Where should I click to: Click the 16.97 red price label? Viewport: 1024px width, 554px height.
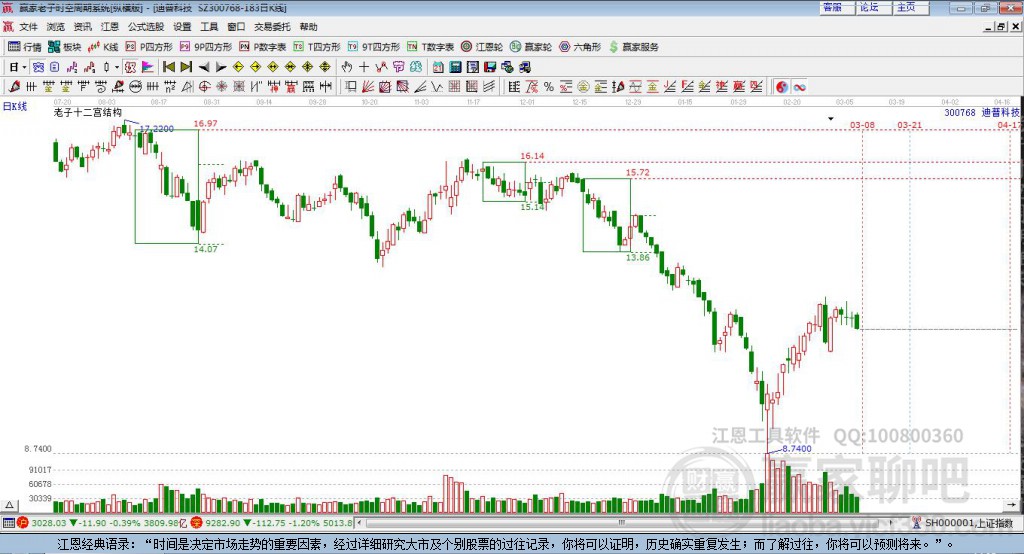point(206,123)
